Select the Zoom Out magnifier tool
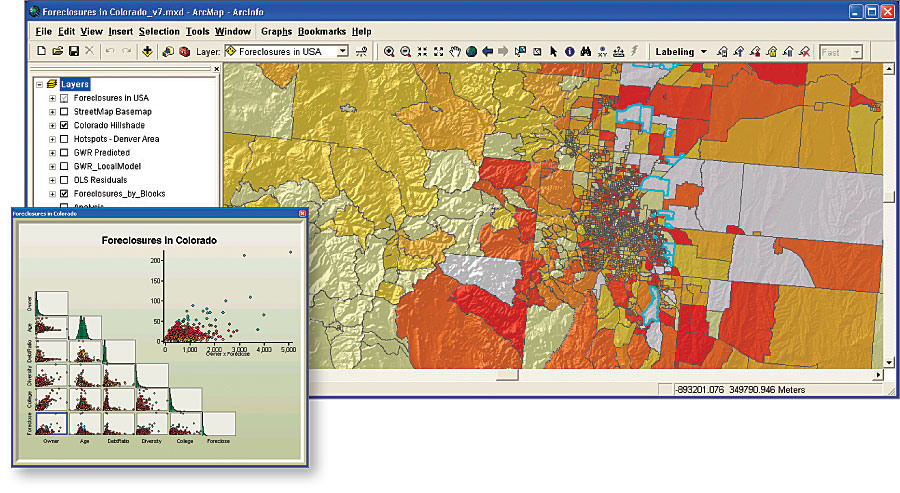Viewport: 900px width, 493px height. pos(405,52)
